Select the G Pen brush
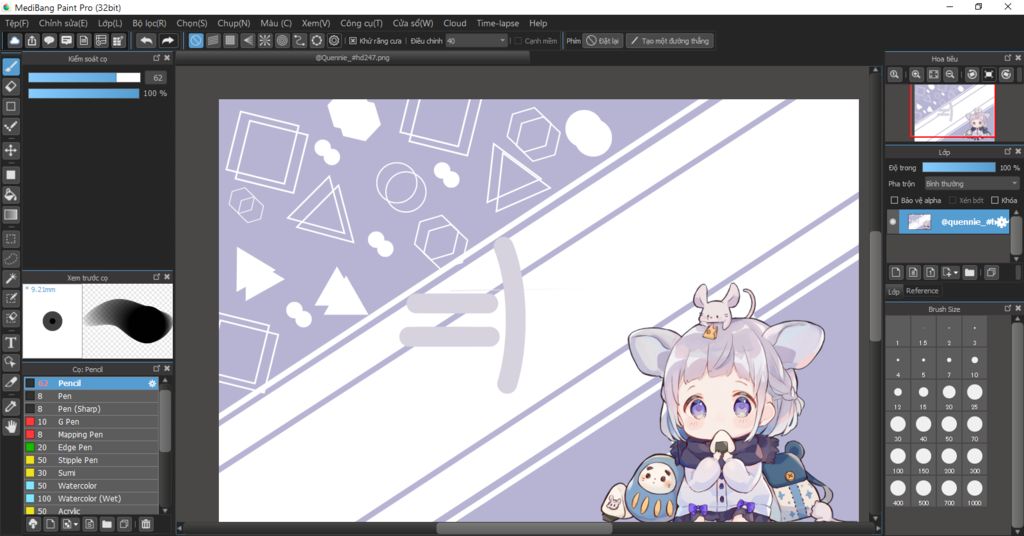Viewport: 1024px width, 536px height. pos(91,422)
